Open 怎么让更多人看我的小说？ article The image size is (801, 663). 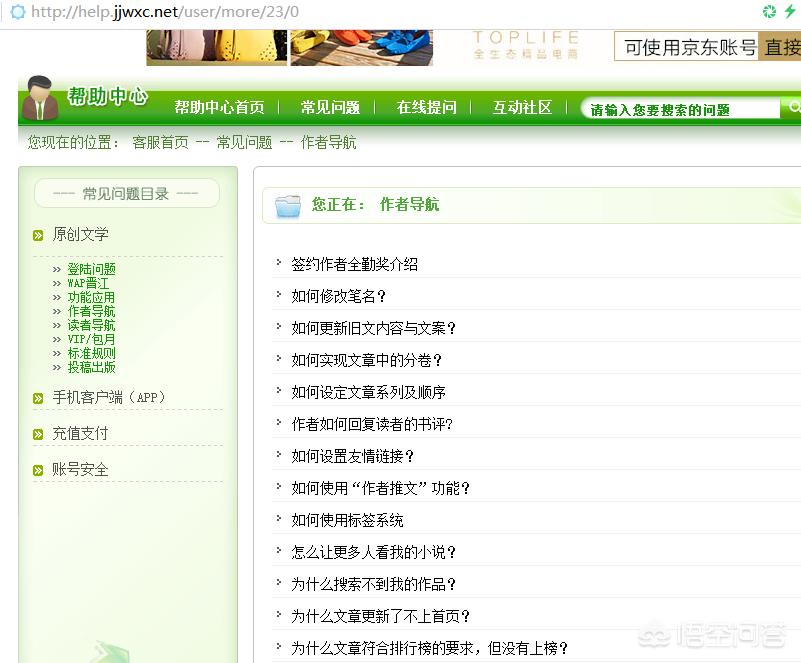[x=373, y=552]
